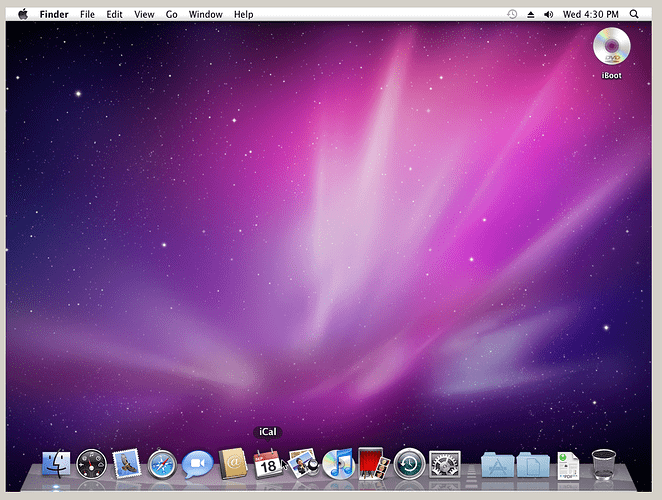Viewport: 662px width, 500px height.
Task: Open the Edit menu
Action: tap(114, 14)
